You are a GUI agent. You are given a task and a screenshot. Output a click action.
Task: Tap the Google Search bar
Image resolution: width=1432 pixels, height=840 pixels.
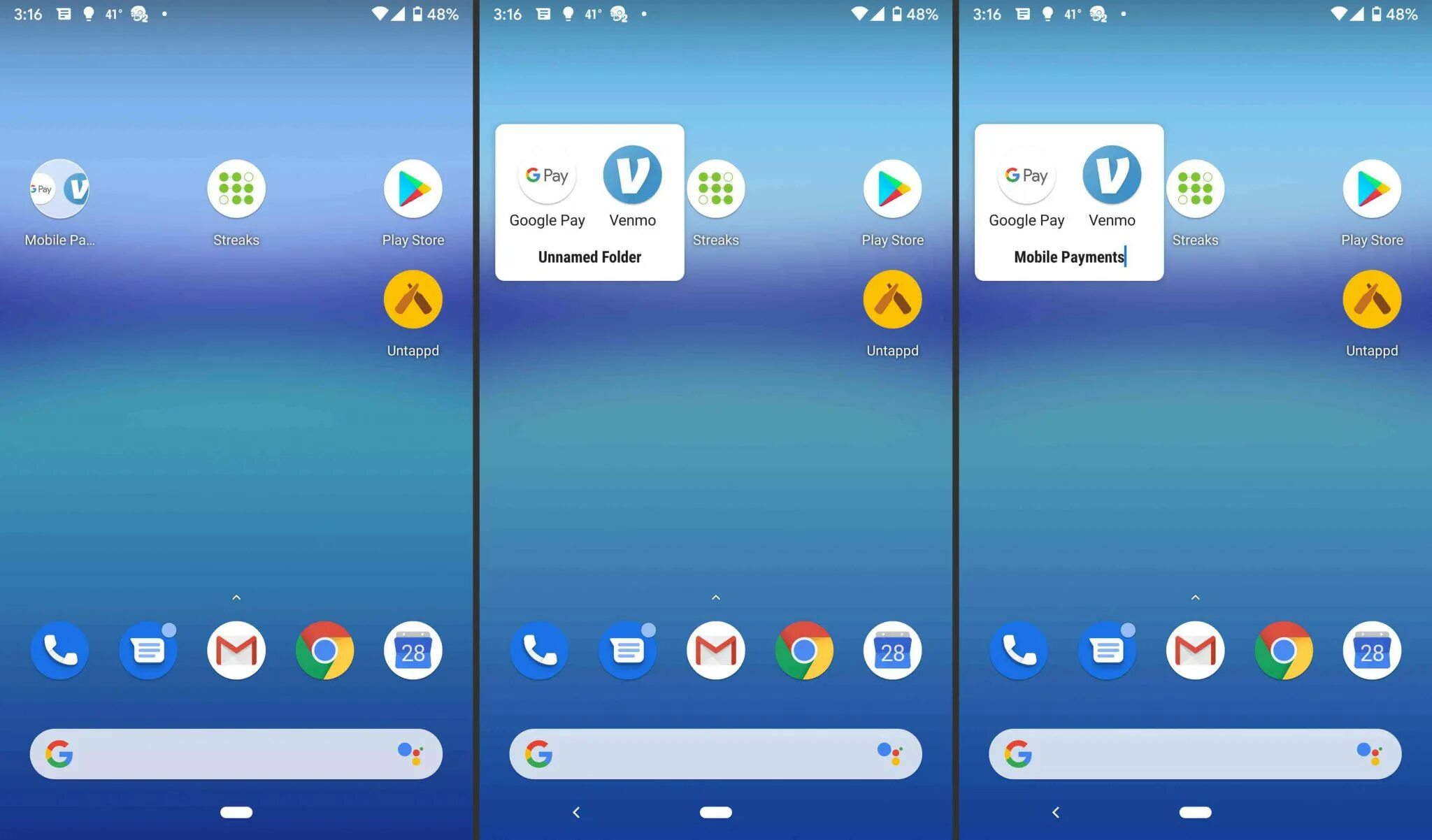[236, 751]
